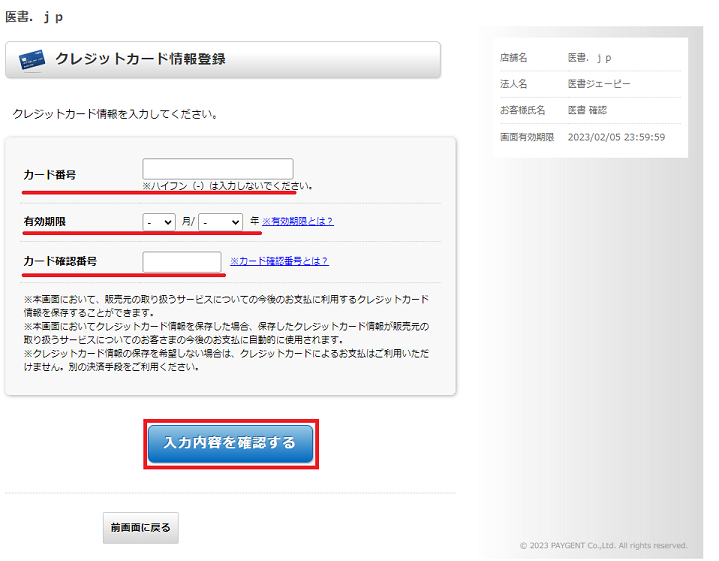The height and width of the screenshot is (561, 719).
Task: Click the 入力内容を確認する button
Action: (x=231, y=444)
